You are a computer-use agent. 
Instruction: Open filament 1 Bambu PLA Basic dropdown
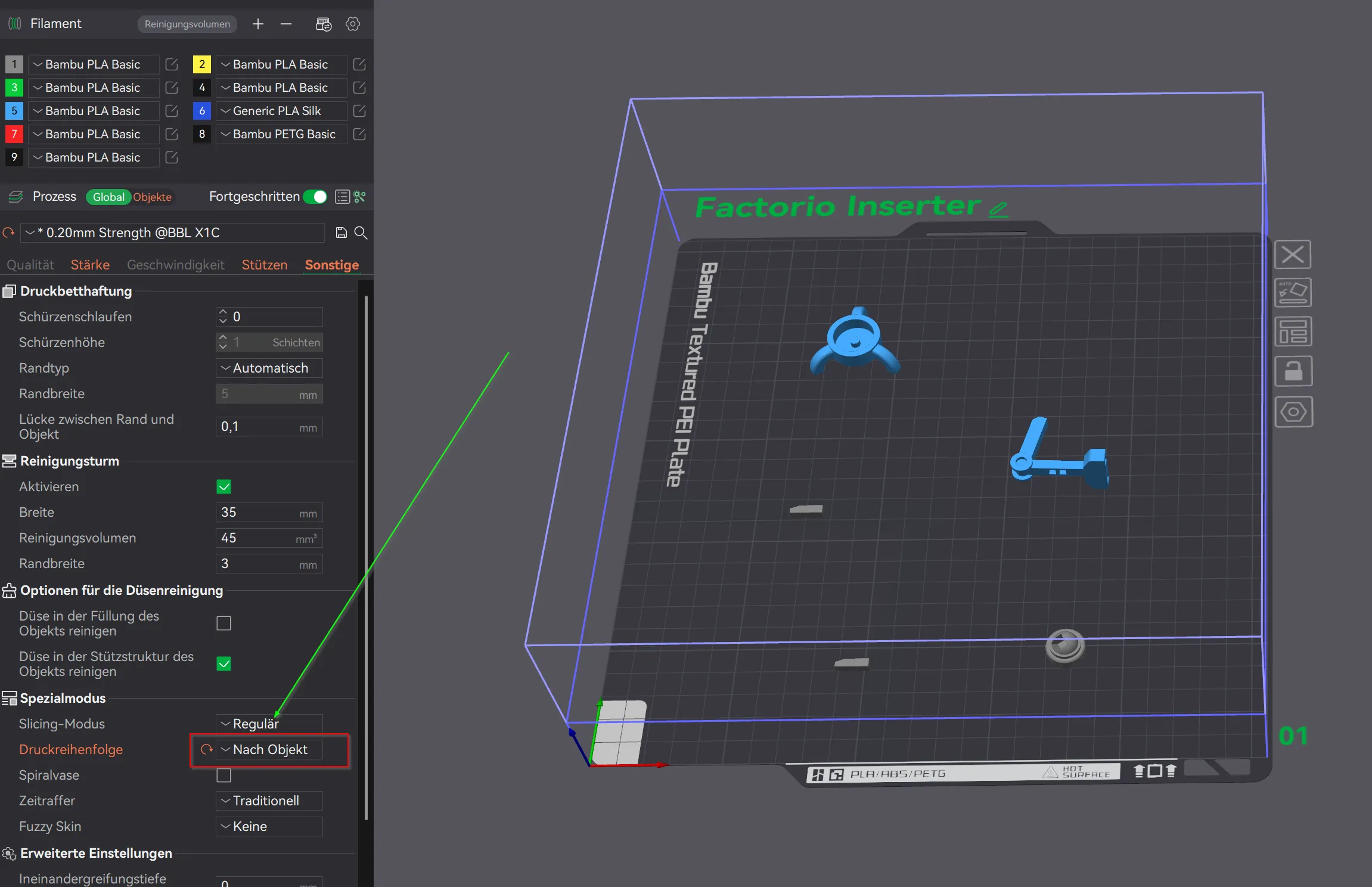tap(94, 64)
